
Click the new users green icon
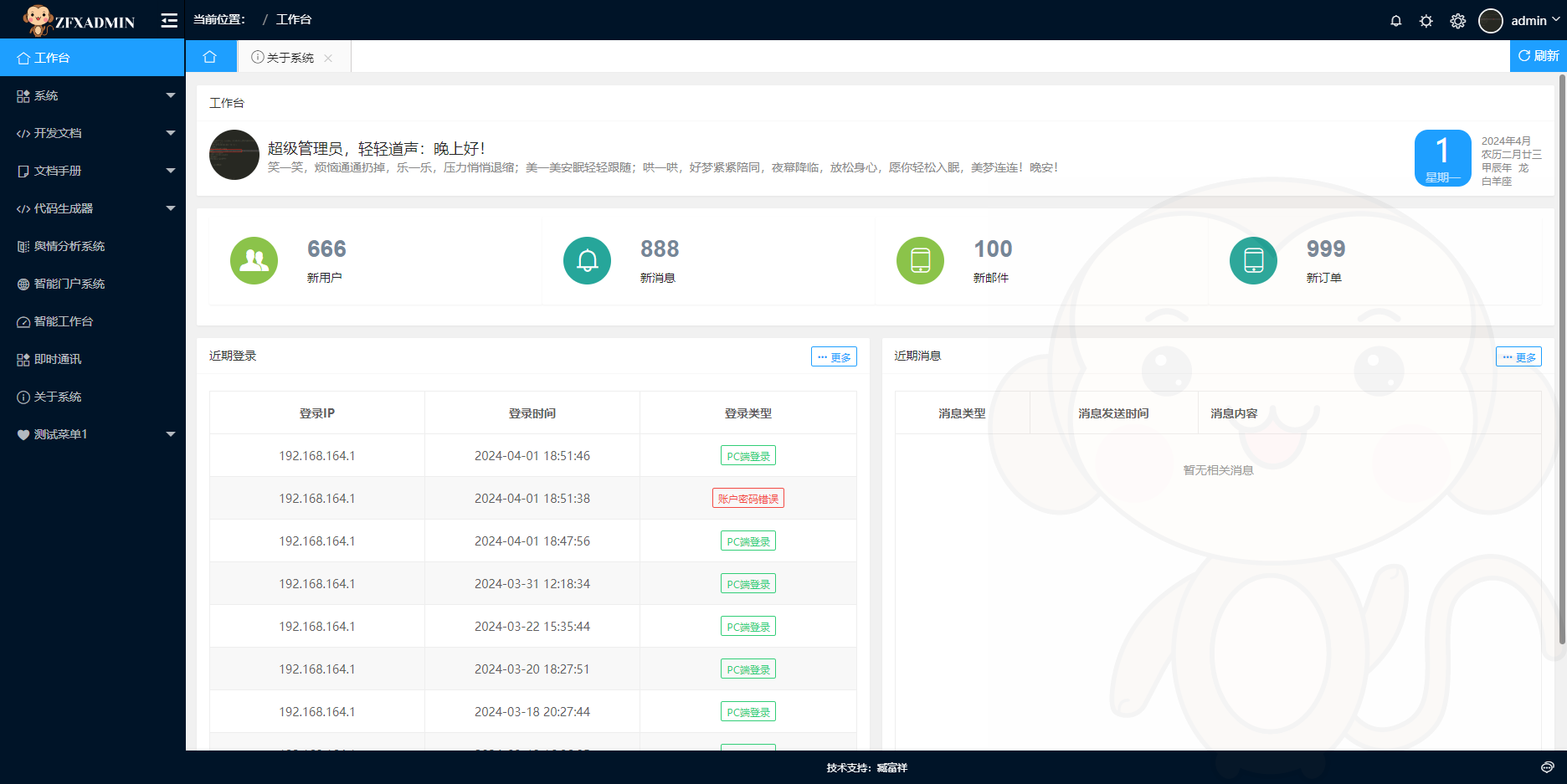[x=254, y=261]
